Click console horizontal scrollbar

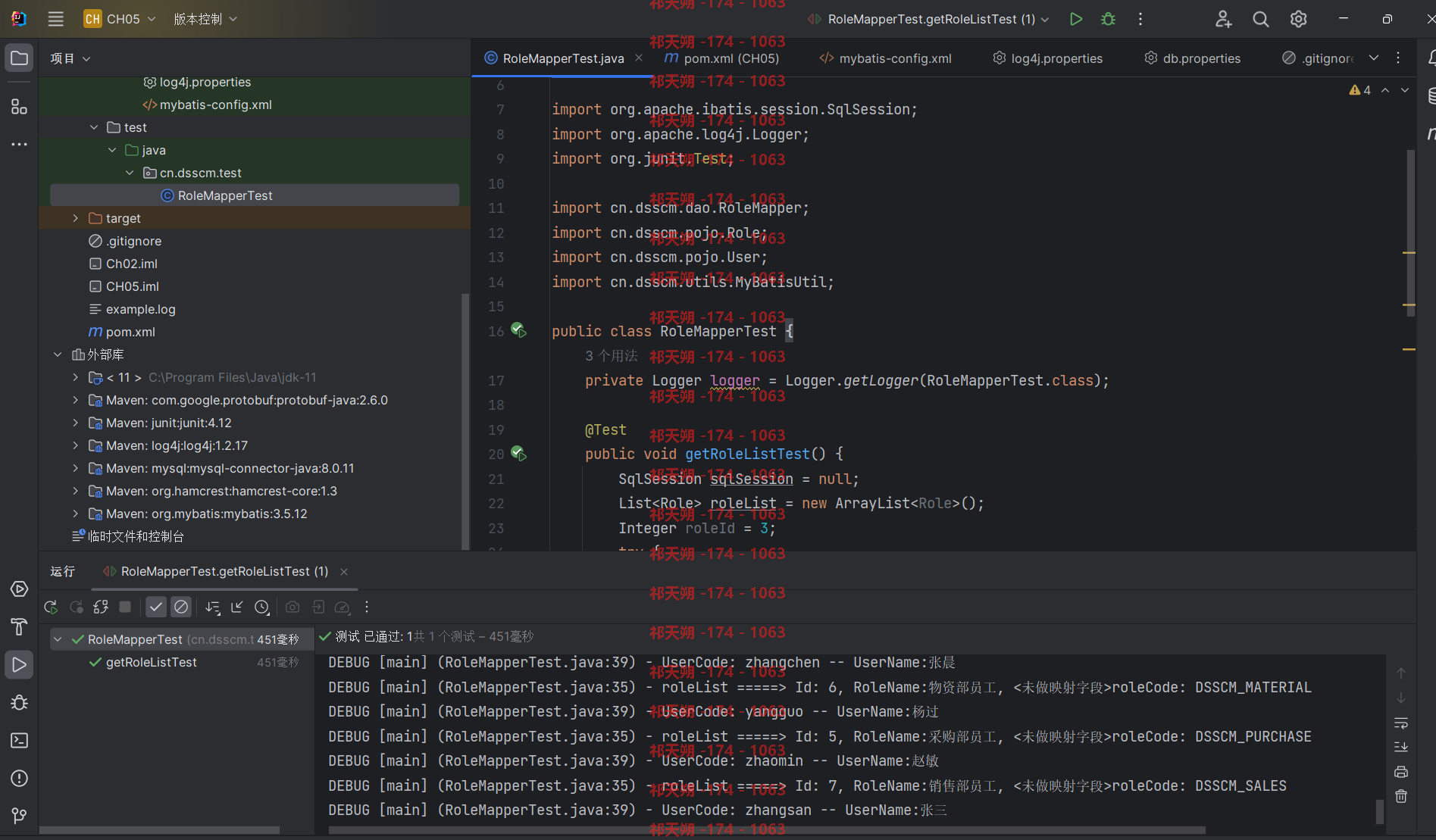(767, 830)
